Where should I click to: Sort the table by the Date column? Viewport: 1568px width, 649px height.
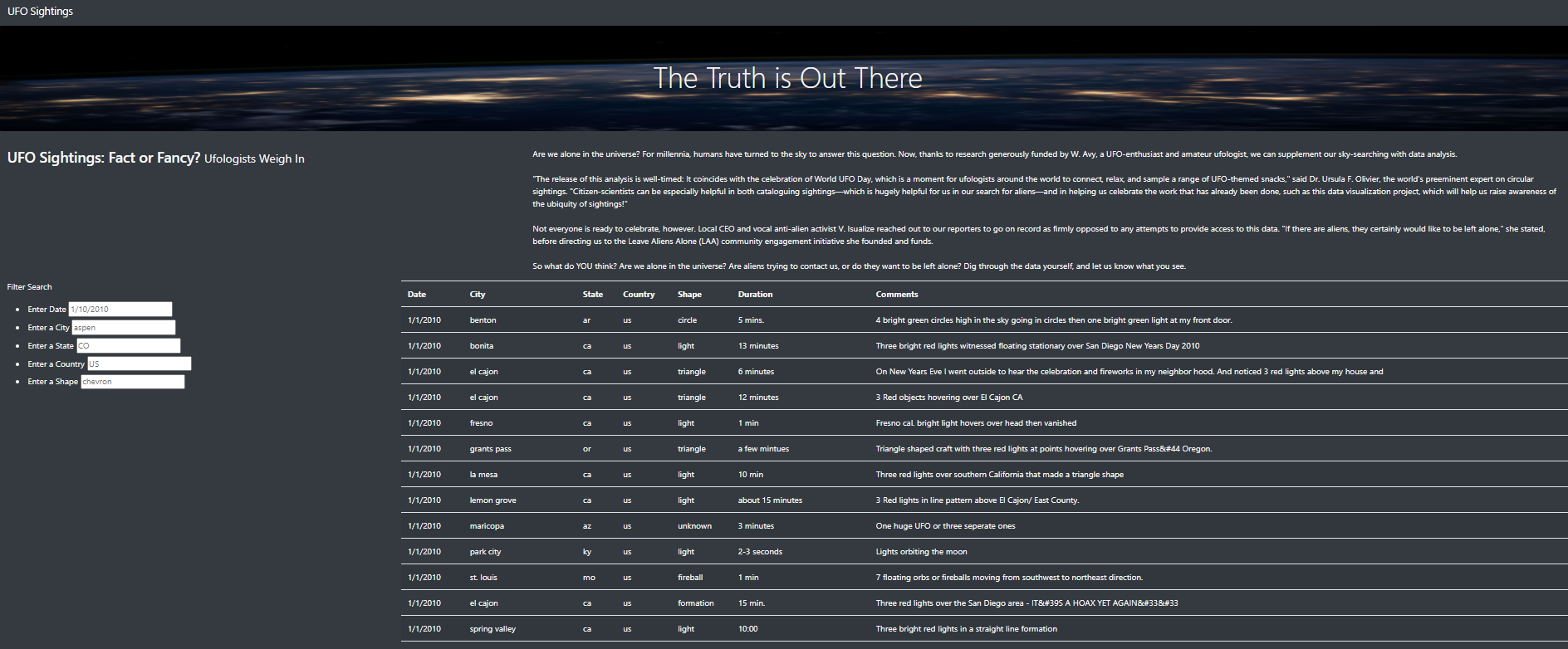pos(416,294)
